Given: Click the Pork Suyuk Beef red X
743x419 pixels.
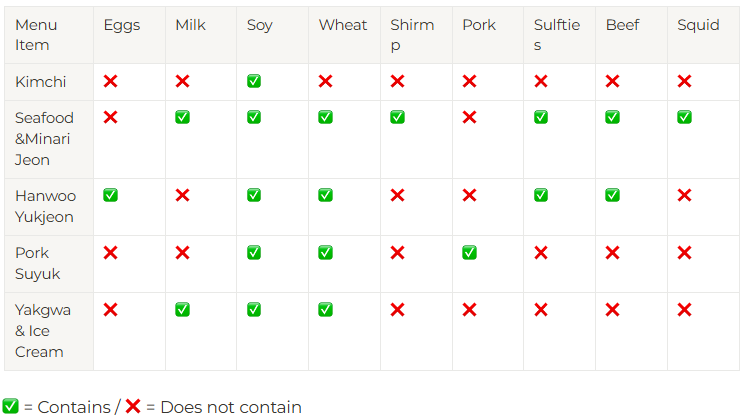Looking at the screenshot, I should [612, 252].
